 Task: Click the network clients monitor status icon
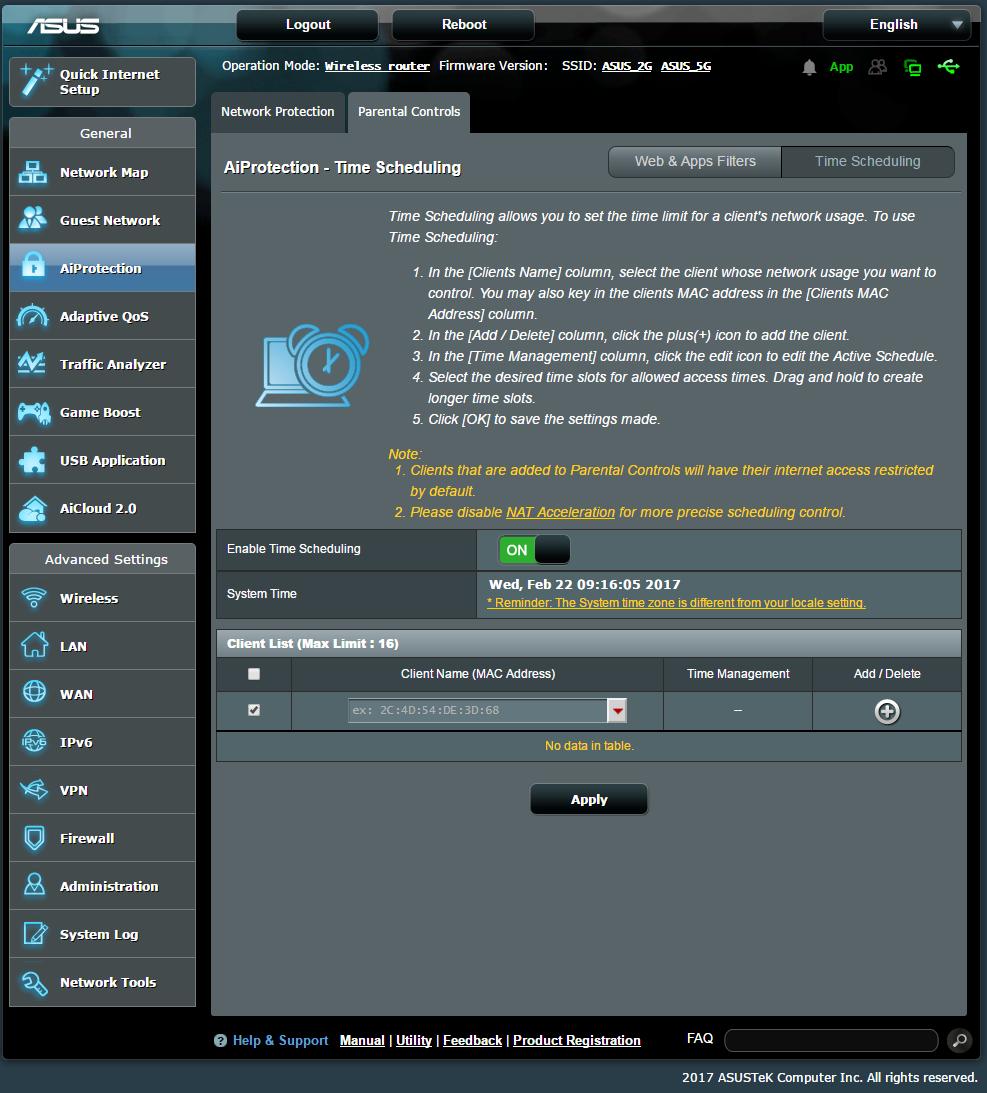(x=912, y=68)
